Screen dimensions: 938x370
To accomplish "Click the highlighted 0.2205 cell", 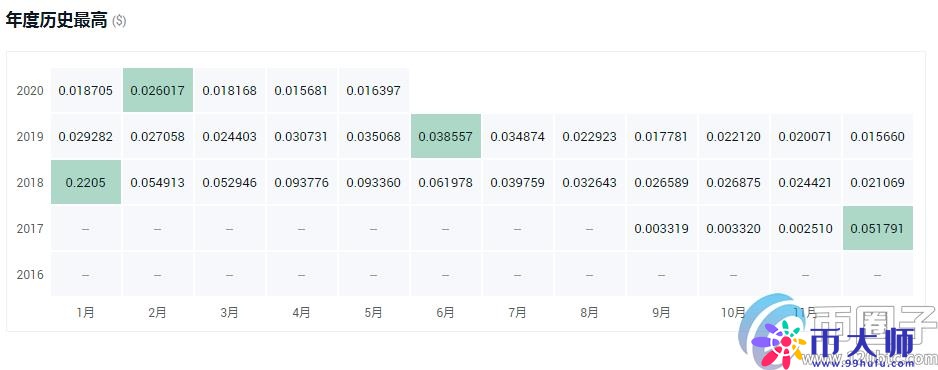I will tap(86, 183).
